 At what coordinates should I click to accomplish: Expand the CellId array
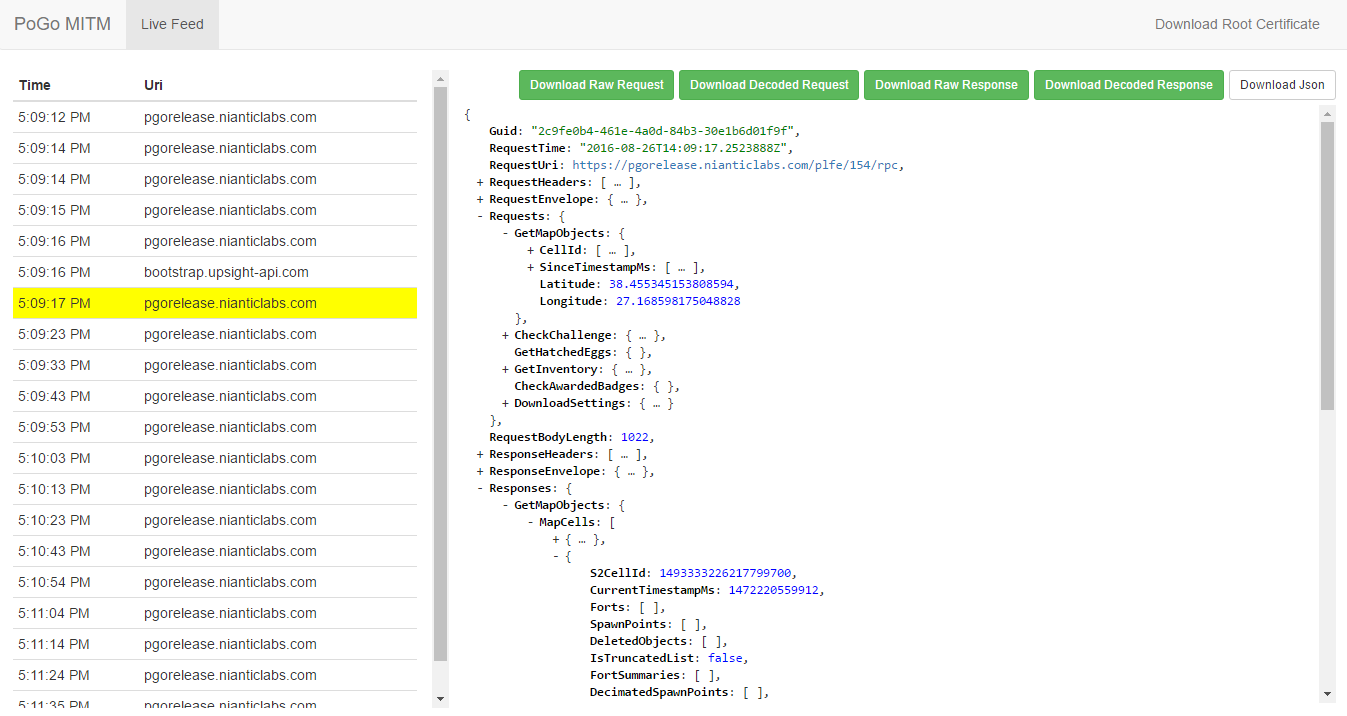pyautogui.click(x=530, y=250)
